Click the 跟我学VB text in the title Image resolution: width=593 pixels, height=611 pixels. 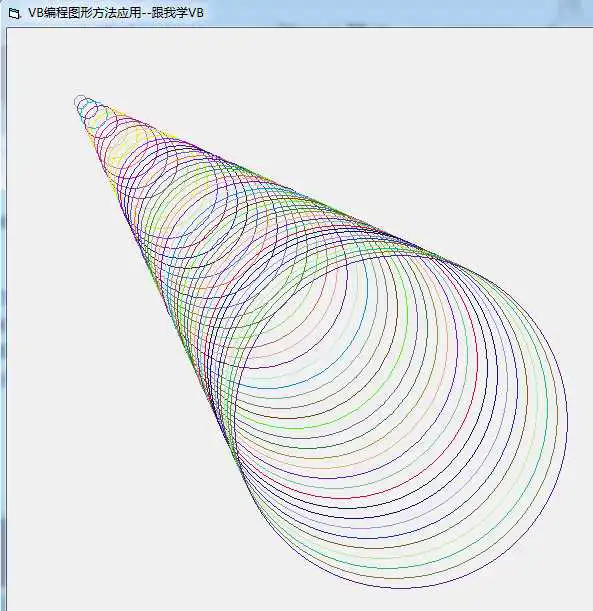point(178,13)
